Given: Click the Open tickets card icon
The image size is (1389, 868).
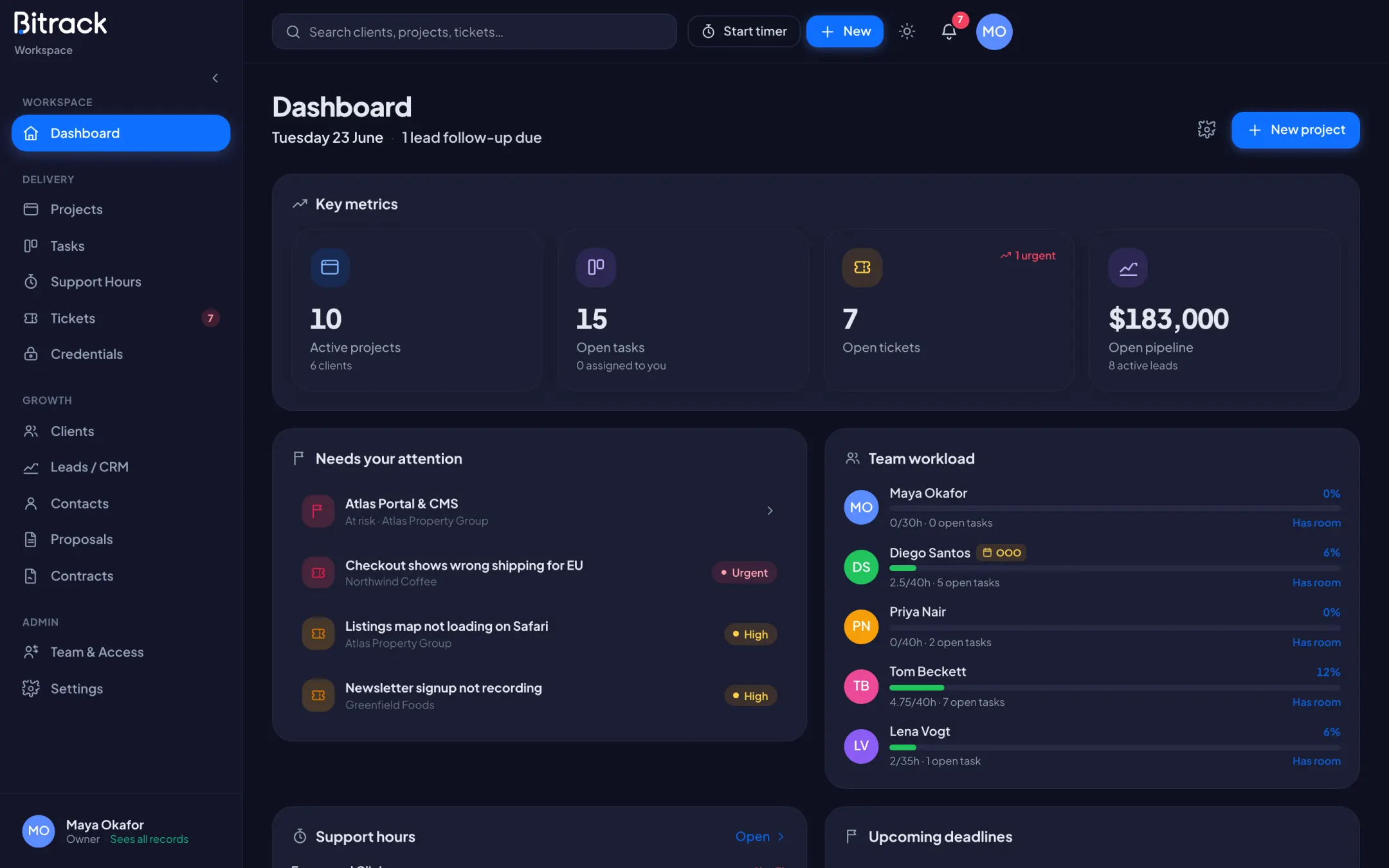Looking at the screenshot, I should [862, 267].
